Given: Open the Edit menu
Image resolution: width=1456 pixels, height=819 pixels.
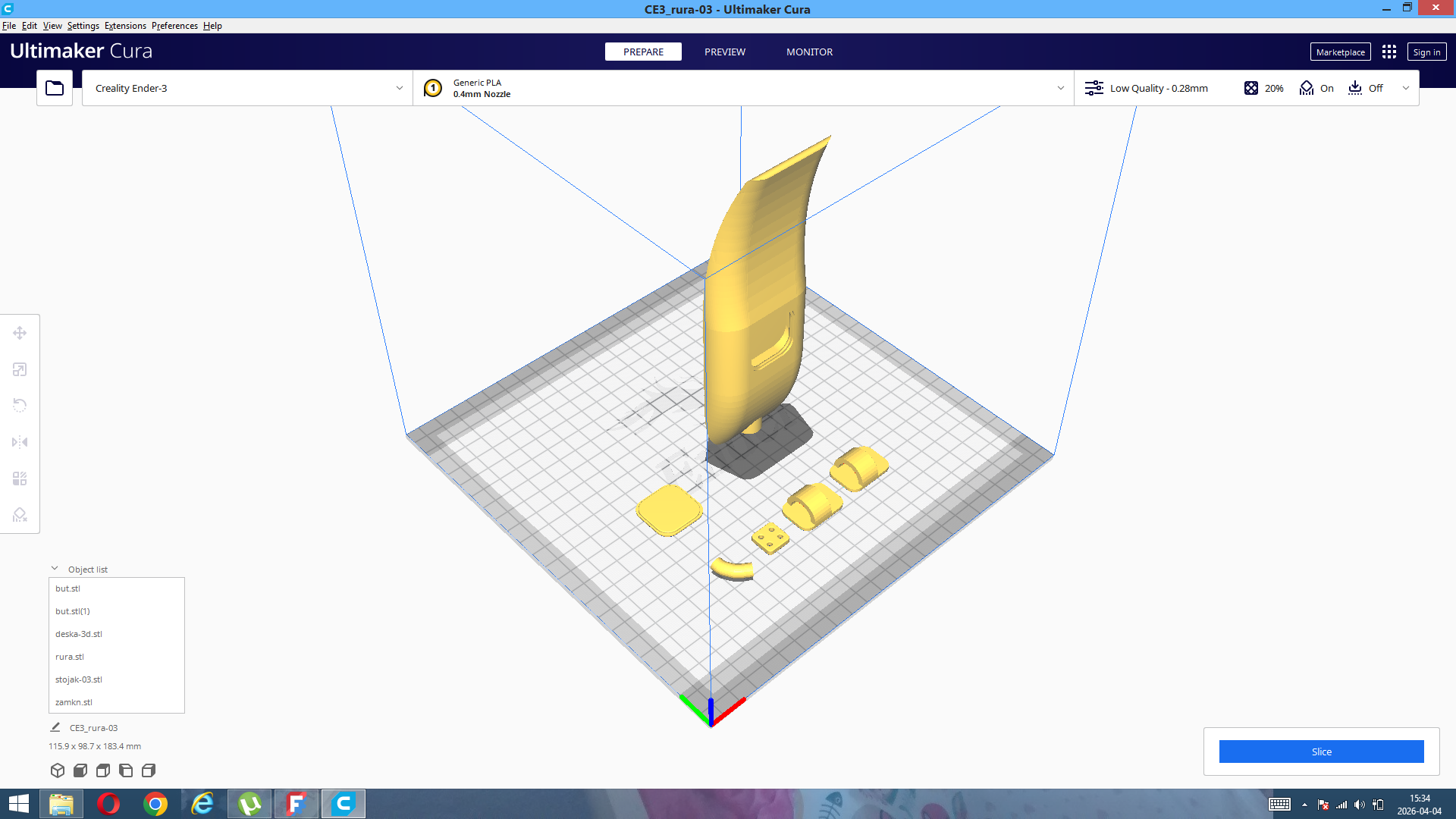Looking at the screenshot, I should pyautogui.click(x=30, y=26).
